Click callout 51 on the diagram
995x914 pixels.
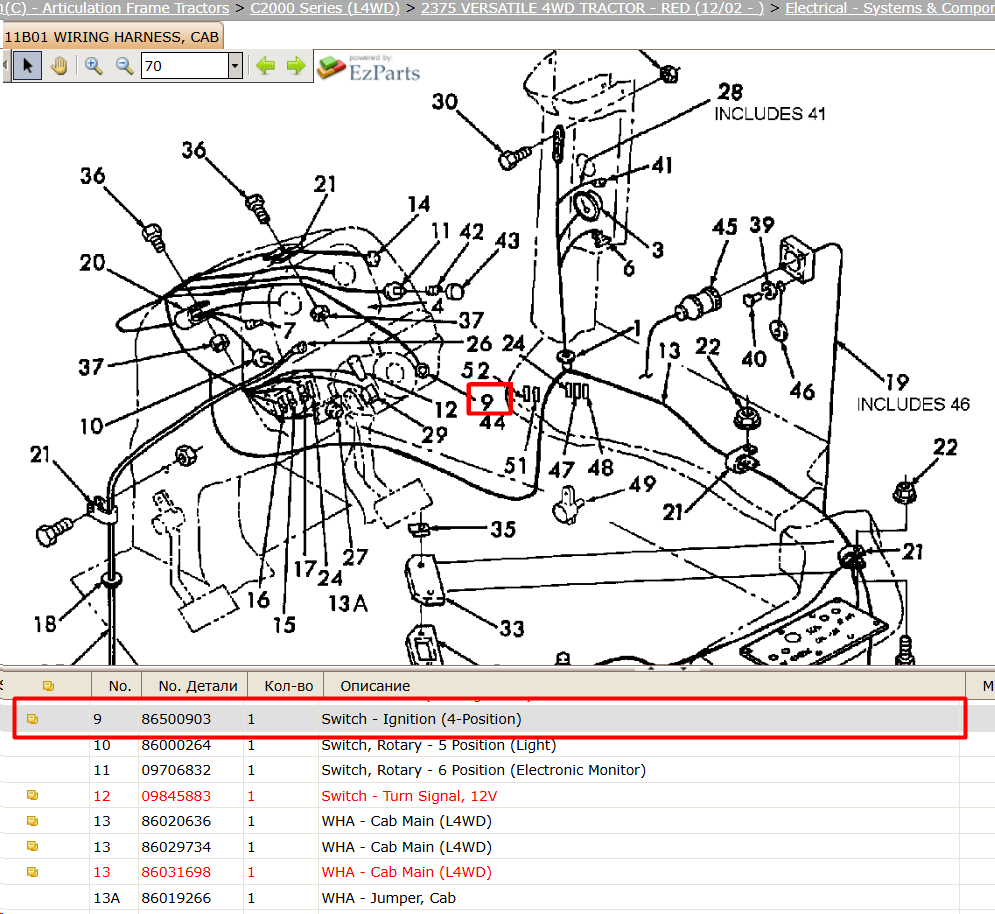tap(516, 466)
